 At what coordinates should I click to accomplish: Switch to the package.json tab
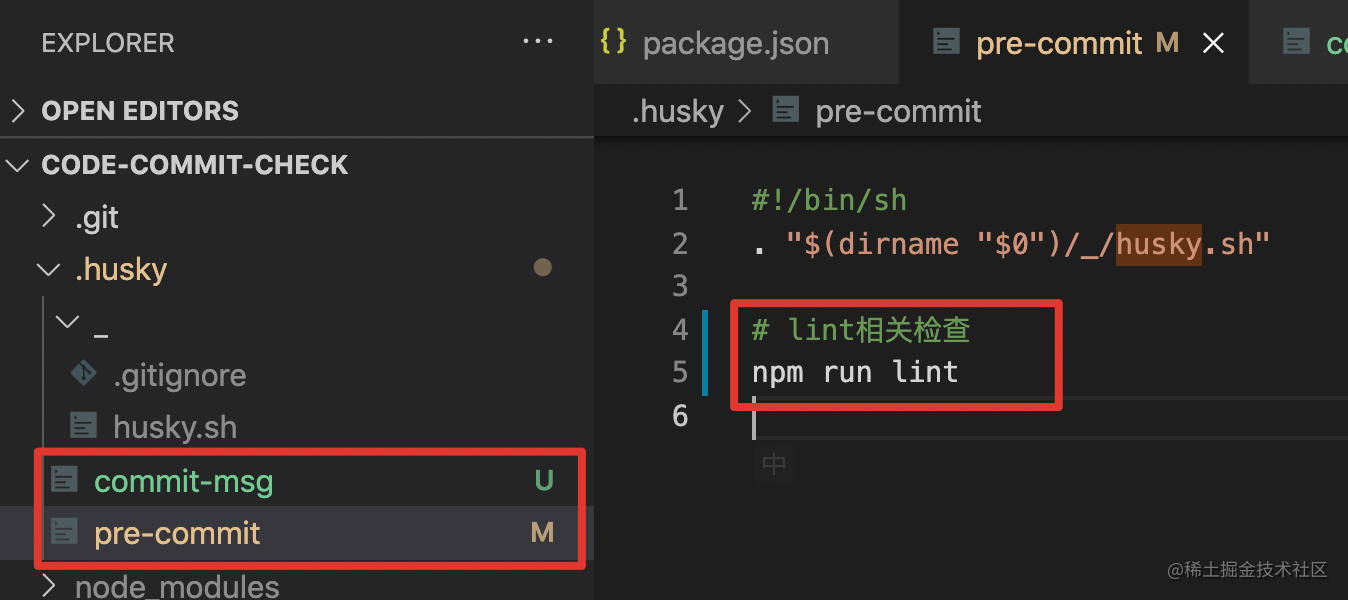pyautogui.click(x=736, y=42)
